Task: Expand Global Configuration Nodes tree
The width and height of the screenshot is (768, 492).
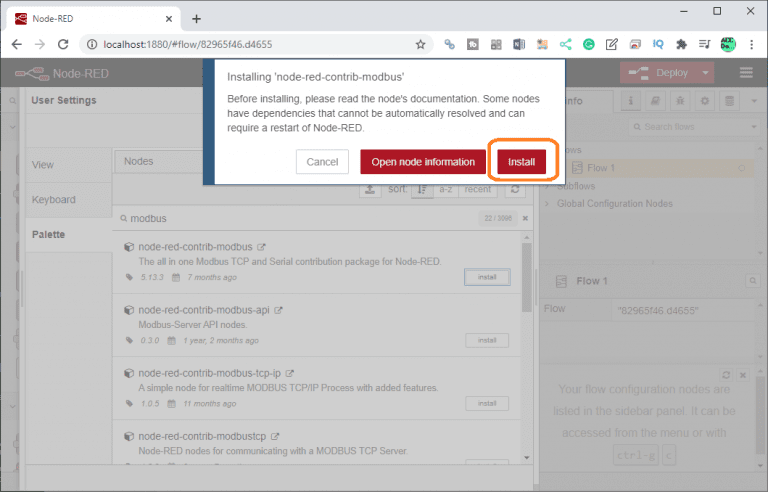Action: pos(547,204)
